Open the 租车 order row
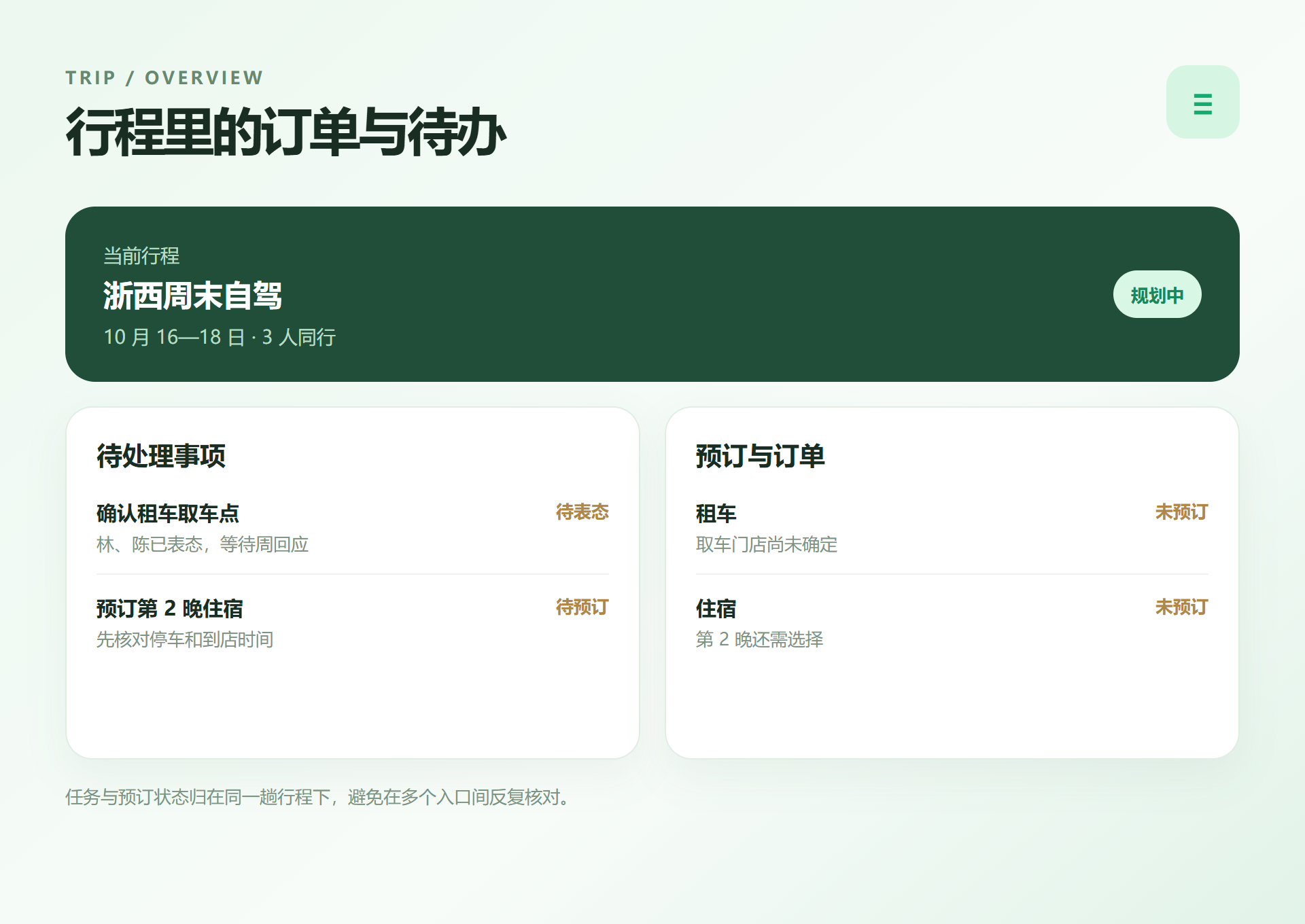Screen dimensions: 1305x924 (x=952, y=528)
